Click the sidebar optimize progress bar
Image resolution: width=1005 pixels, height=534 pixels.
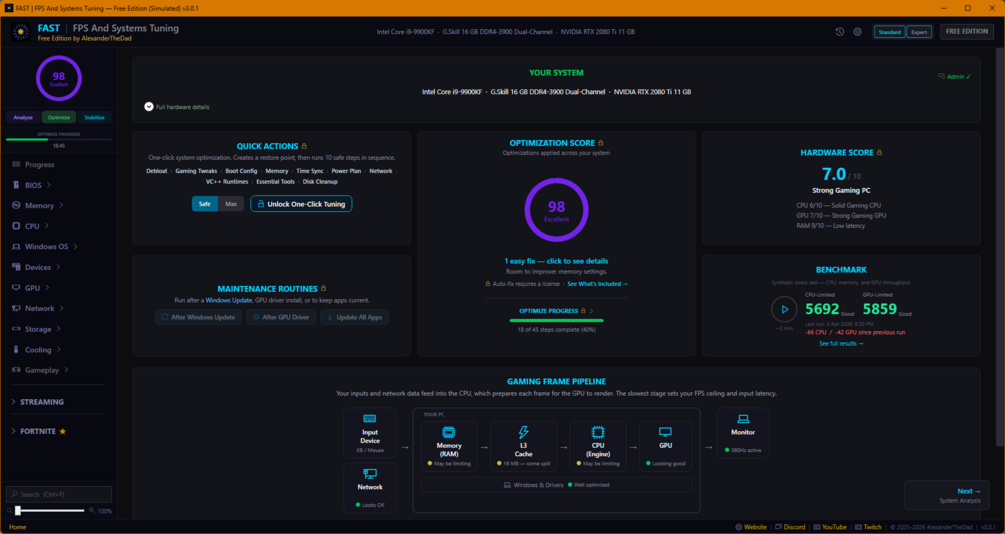click(x=59, y=139)
